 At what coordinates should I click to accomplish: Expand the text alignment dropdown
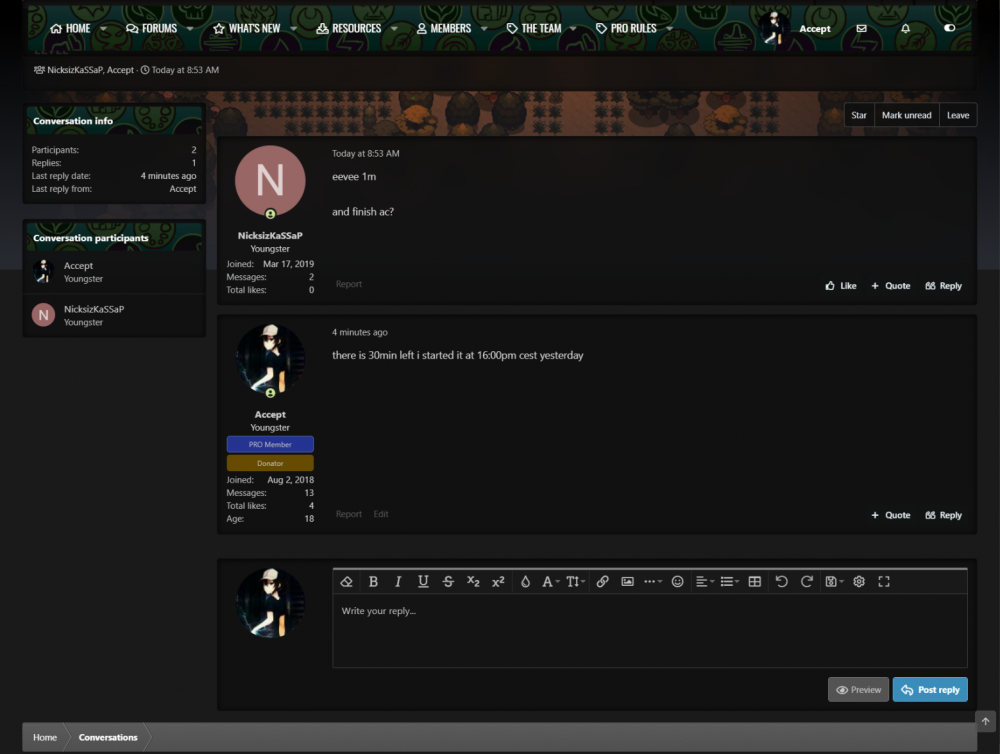[703, 582]
